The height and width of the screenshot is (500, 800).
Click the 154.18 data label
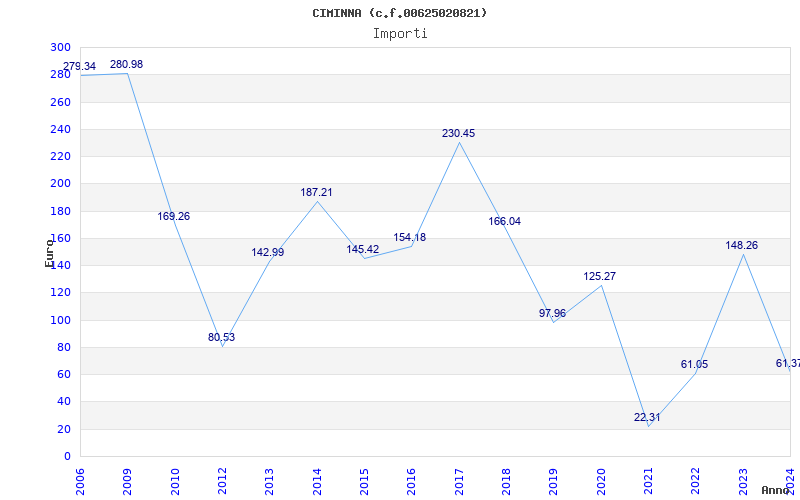point(410,237)
